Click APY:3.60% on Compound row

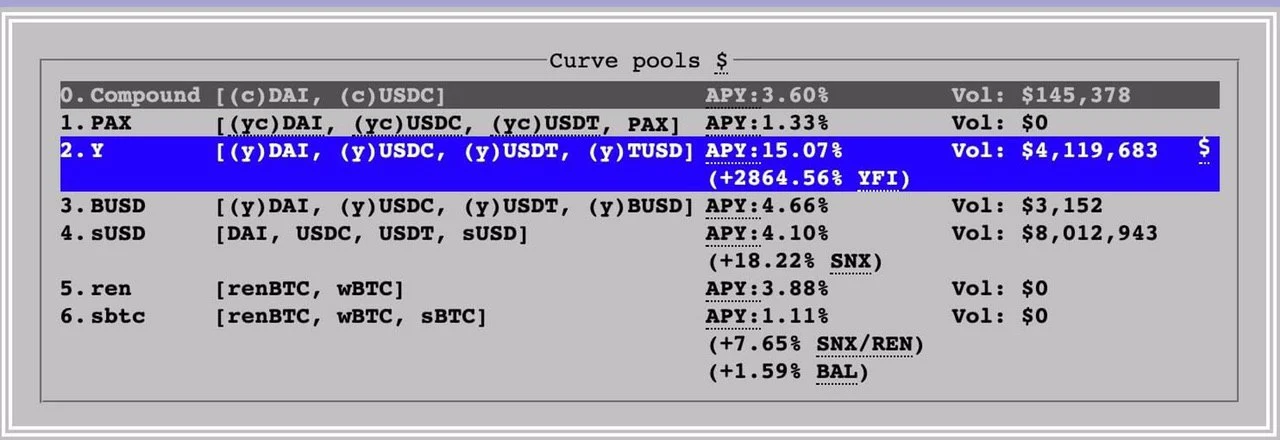coord(767,96)
